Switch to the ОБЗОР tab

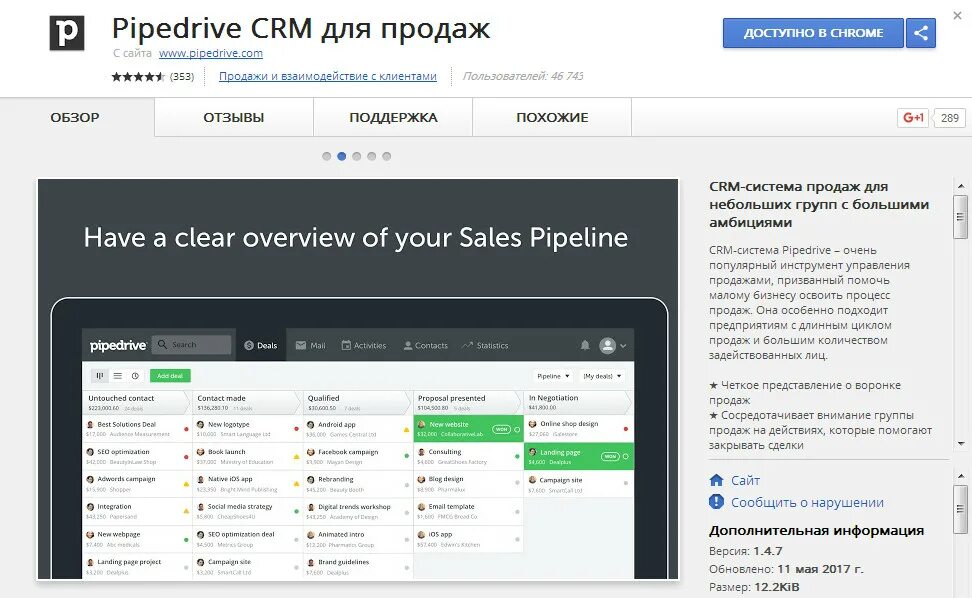[x=77, y=118]
